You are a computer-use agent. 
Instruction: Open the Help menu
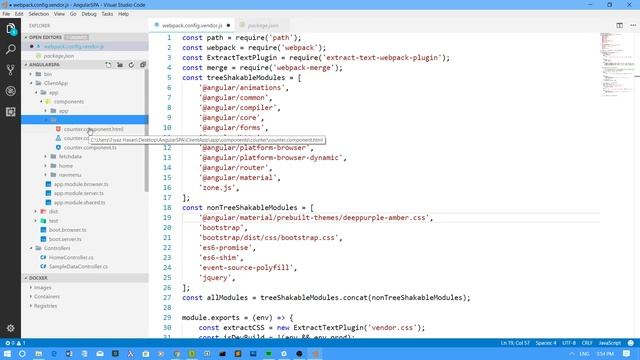[x=124, y=14]
